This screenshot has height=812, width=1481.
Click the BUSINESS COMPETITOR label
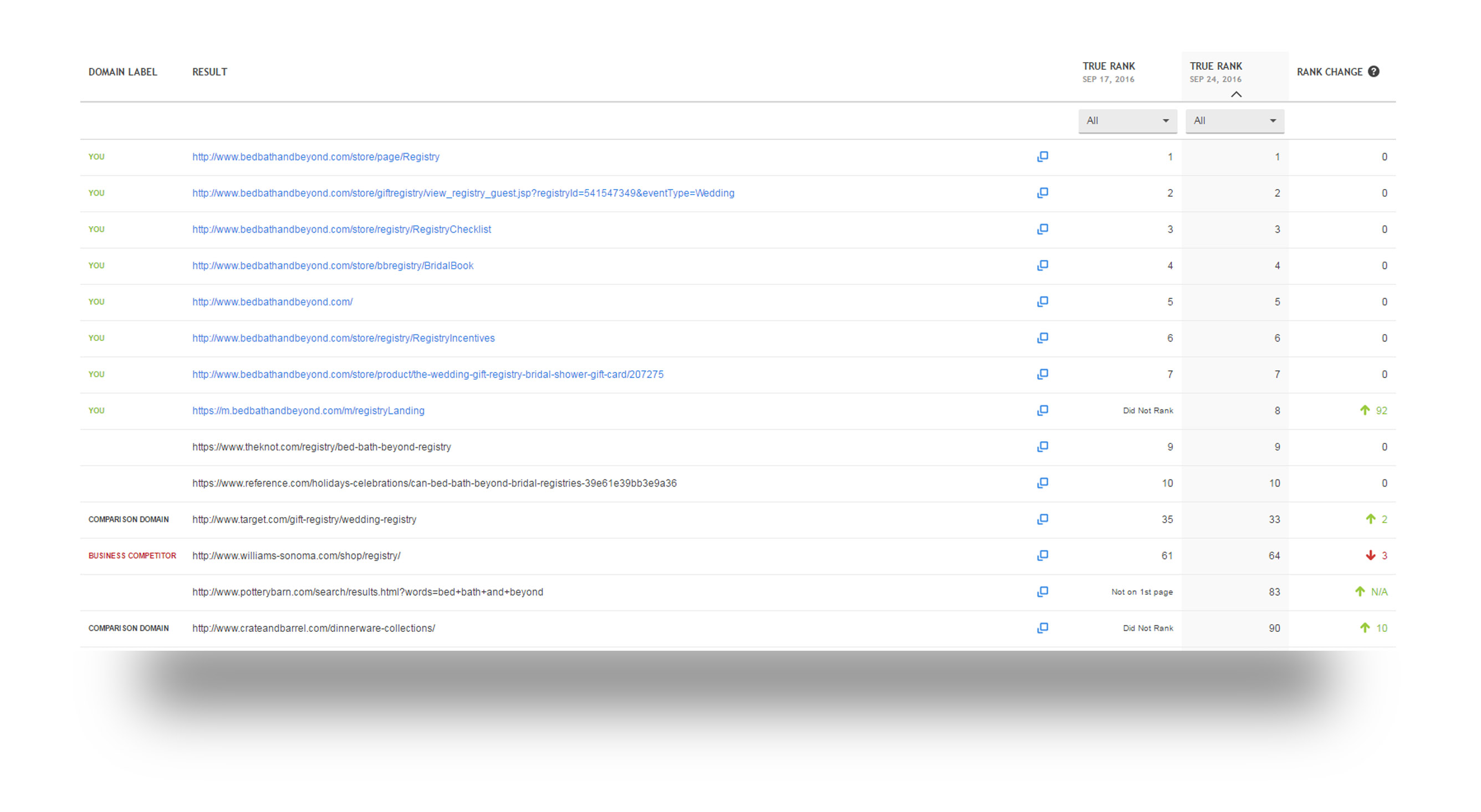132,555
